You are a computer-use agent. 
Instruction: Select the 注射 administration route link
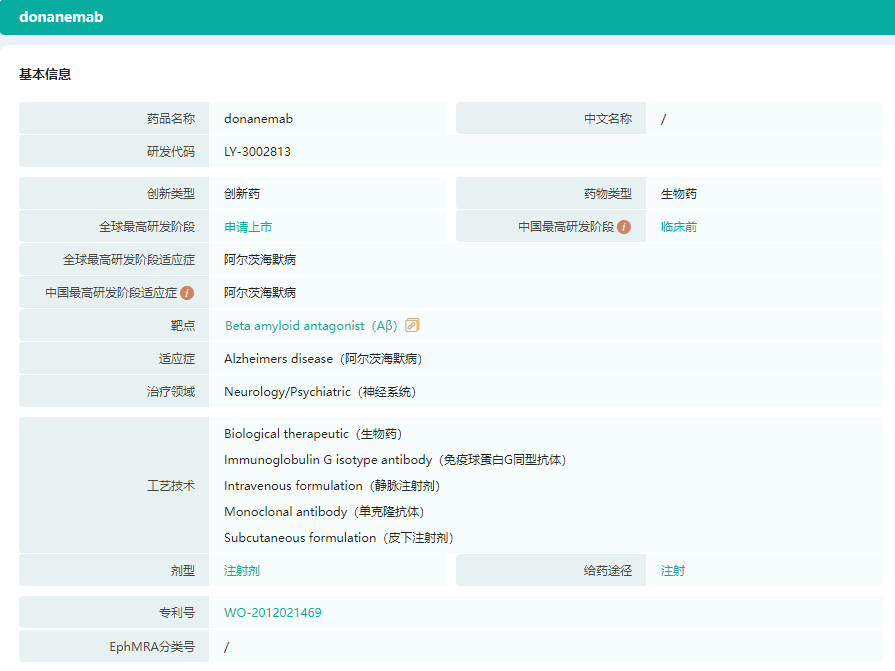[x=673, y=571]
